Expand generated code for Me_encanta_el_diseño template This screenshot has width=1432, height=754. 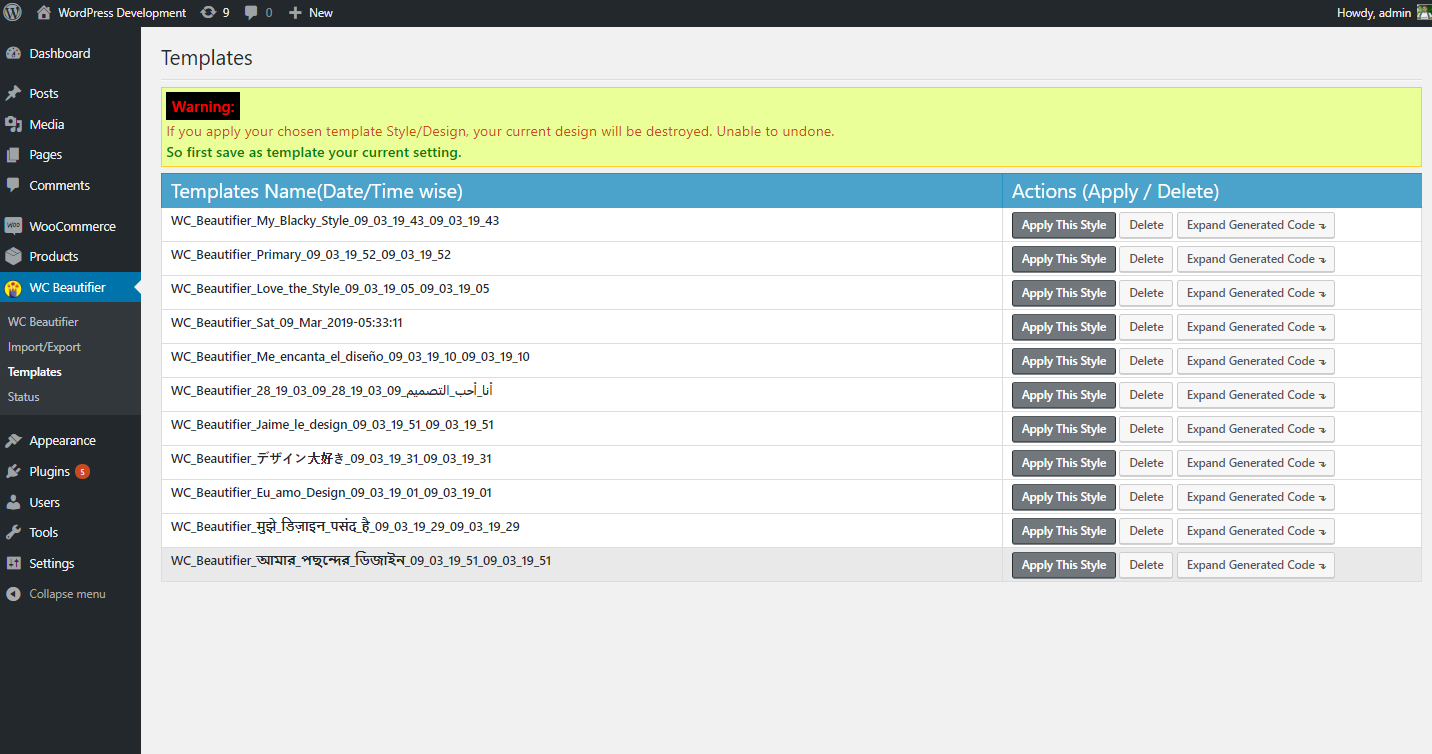coord(1256,361)
